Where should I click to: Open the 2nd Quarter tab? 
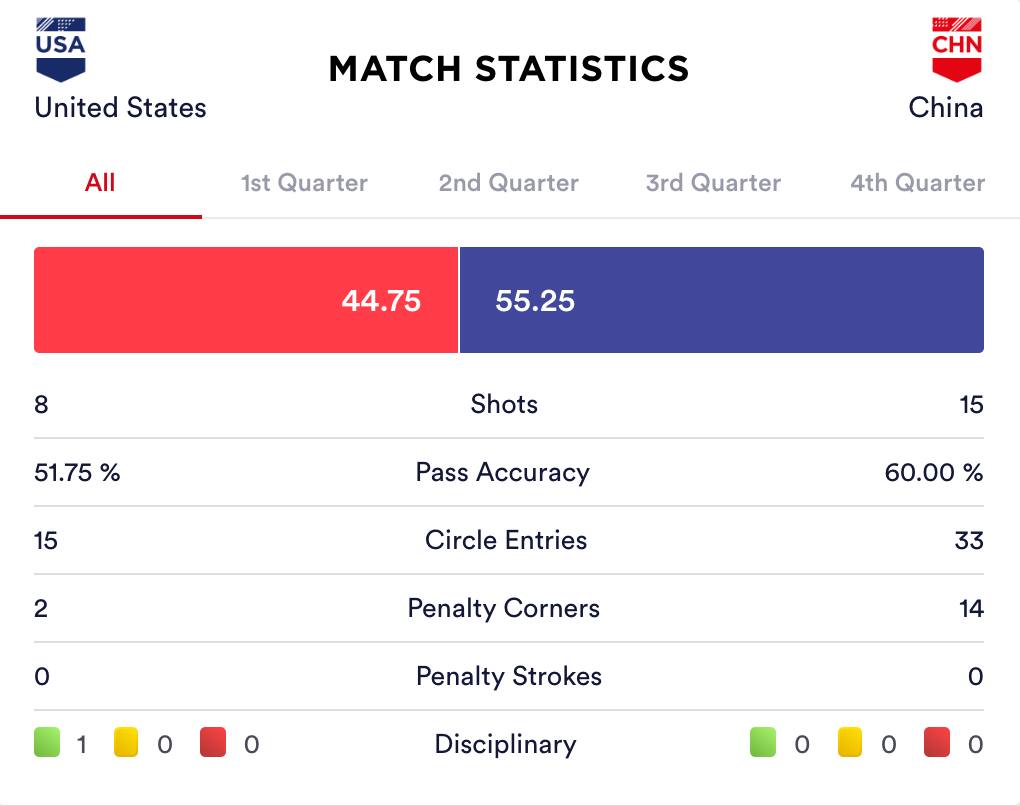pos(508,183)
